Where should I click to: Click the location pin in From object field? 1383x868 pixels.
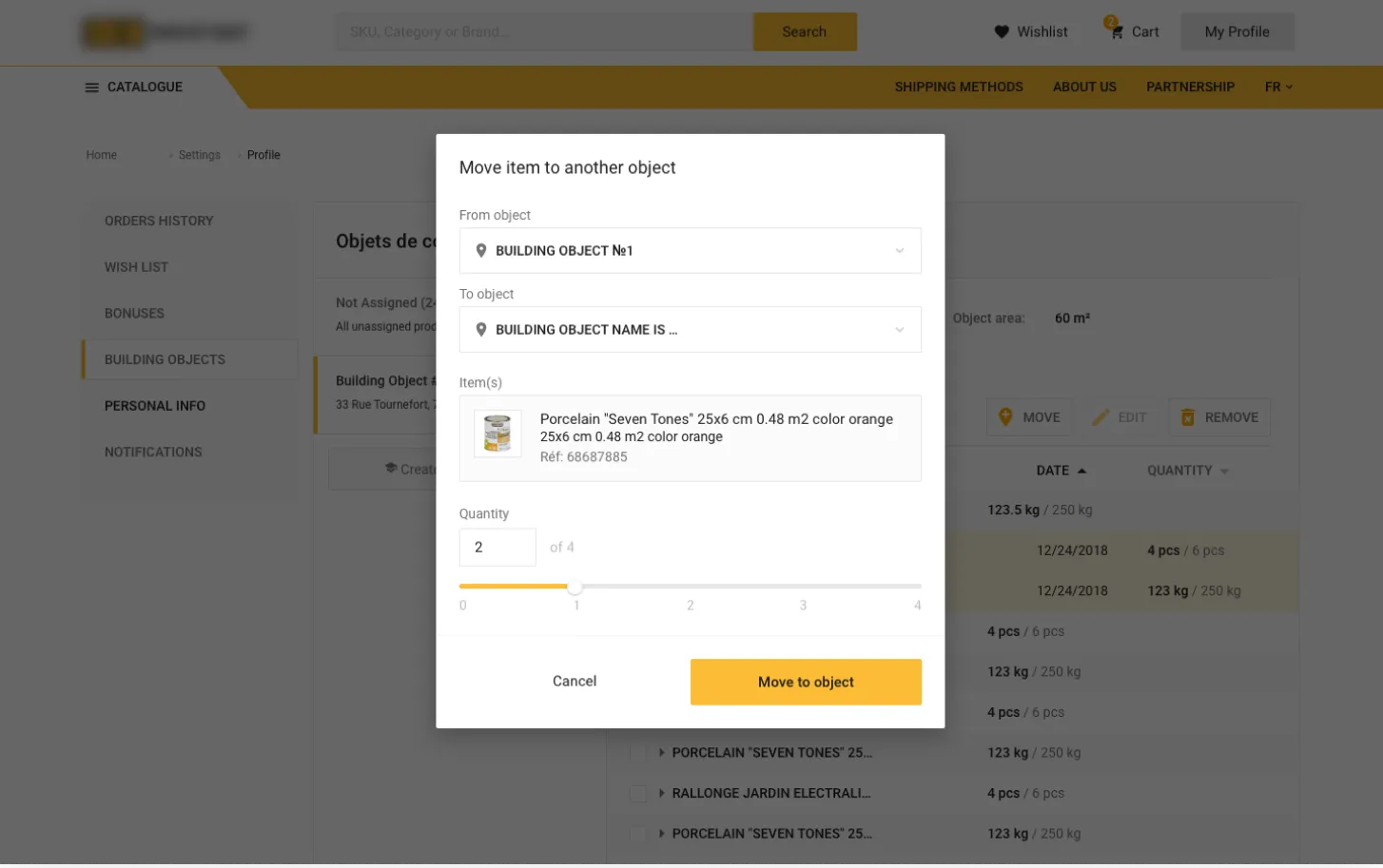481,251
